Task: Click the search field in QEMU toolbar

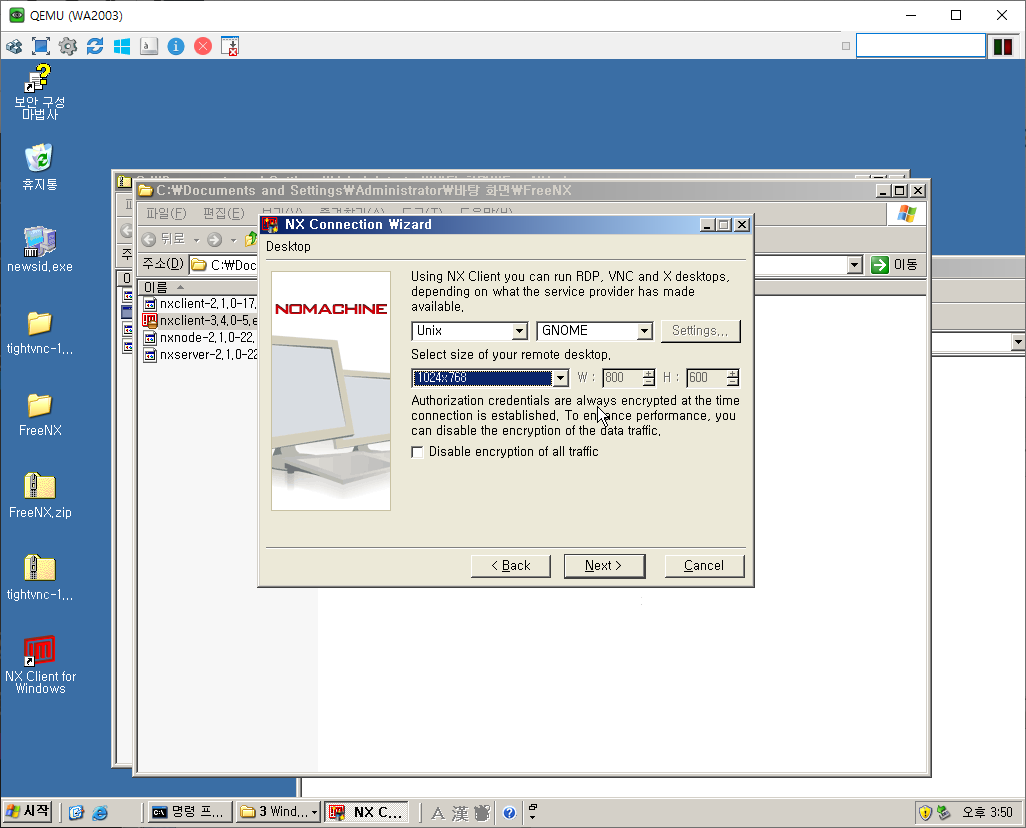Action: pos(921,46)
